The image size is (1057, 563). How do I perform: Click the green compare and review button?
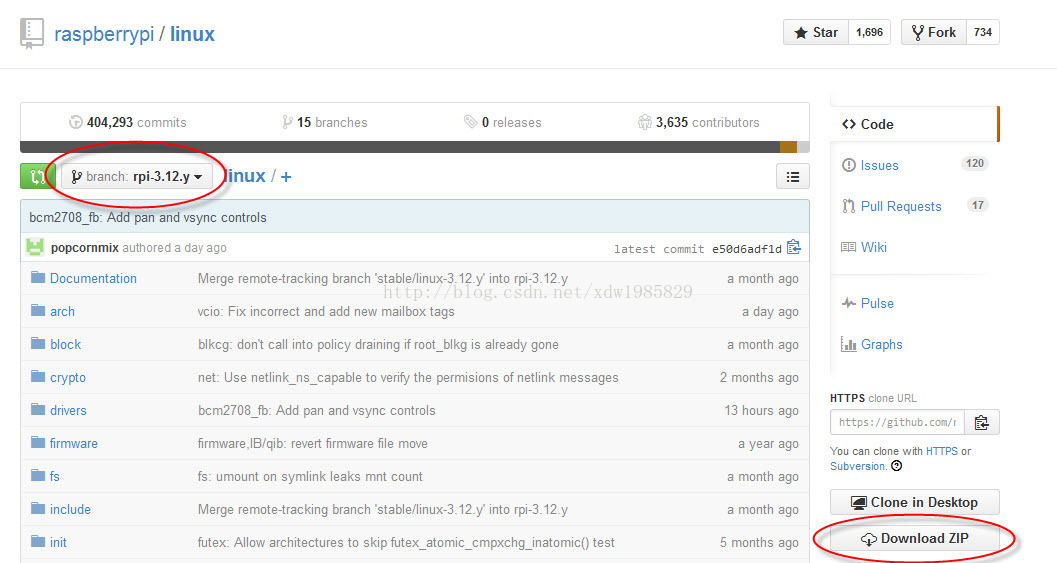(x=38, y=177)
